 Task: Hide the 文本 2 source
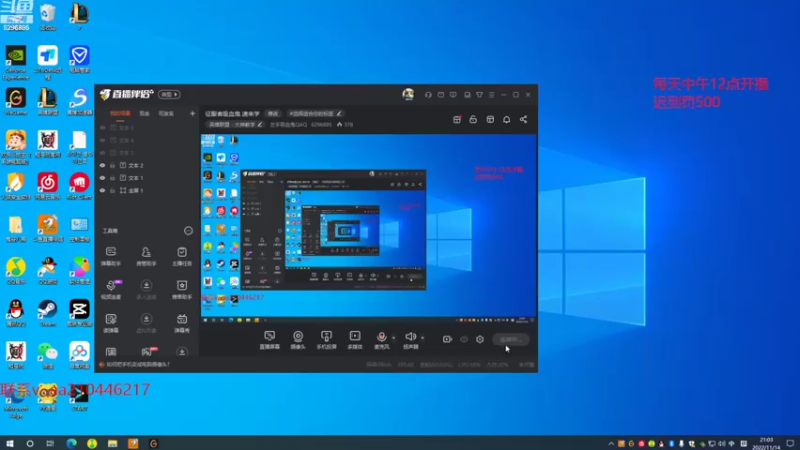pos(103,165)
